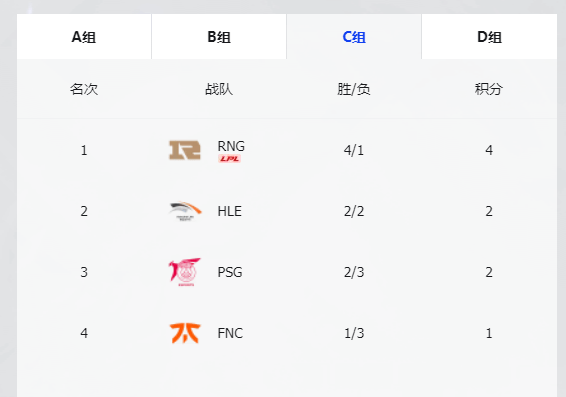Click the FNC team logo
Image resolution: width=566 pixels, height=397 pixels.
185,333
